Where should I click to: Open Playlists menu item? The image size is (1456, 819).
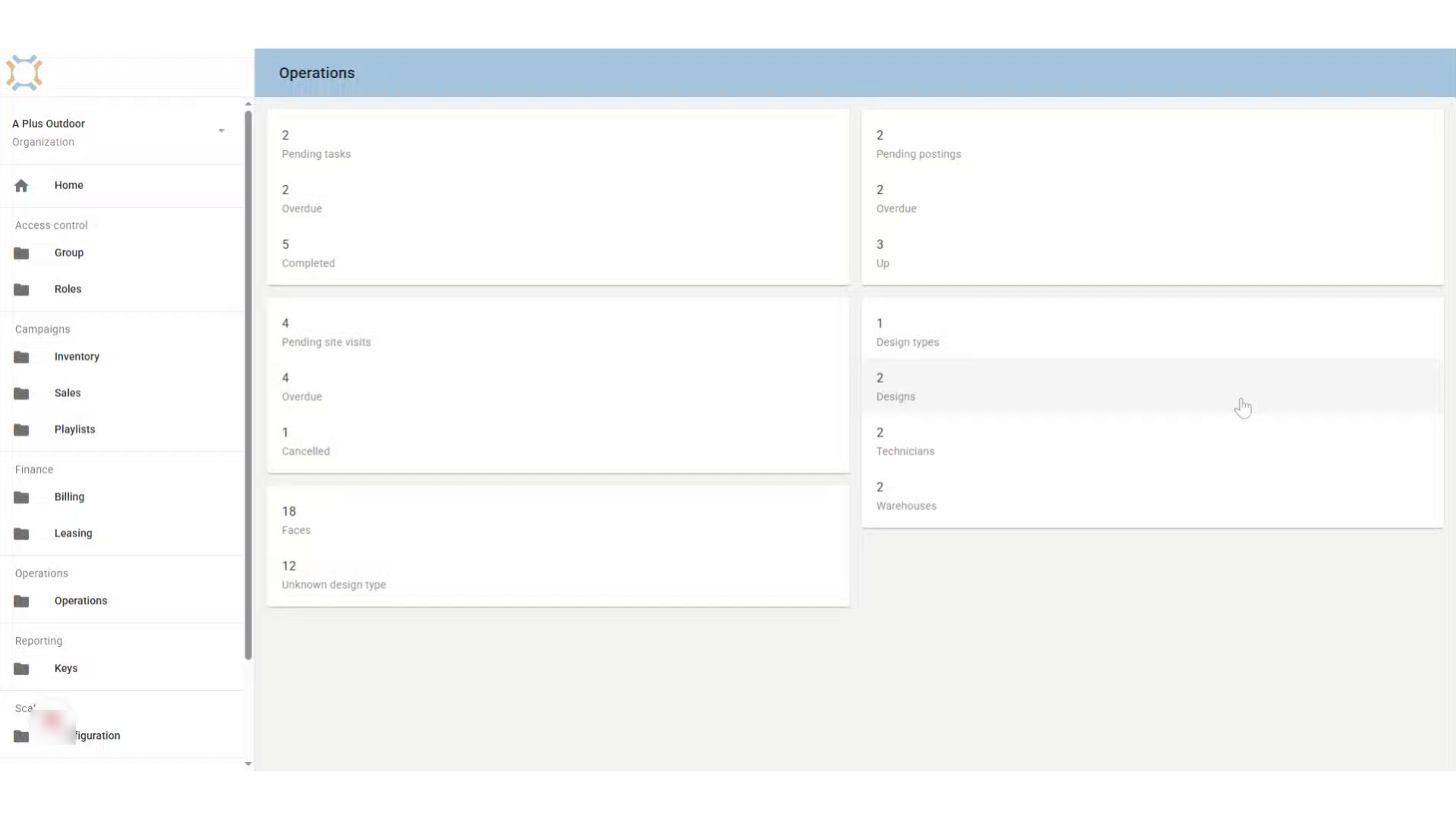(121, 430)
